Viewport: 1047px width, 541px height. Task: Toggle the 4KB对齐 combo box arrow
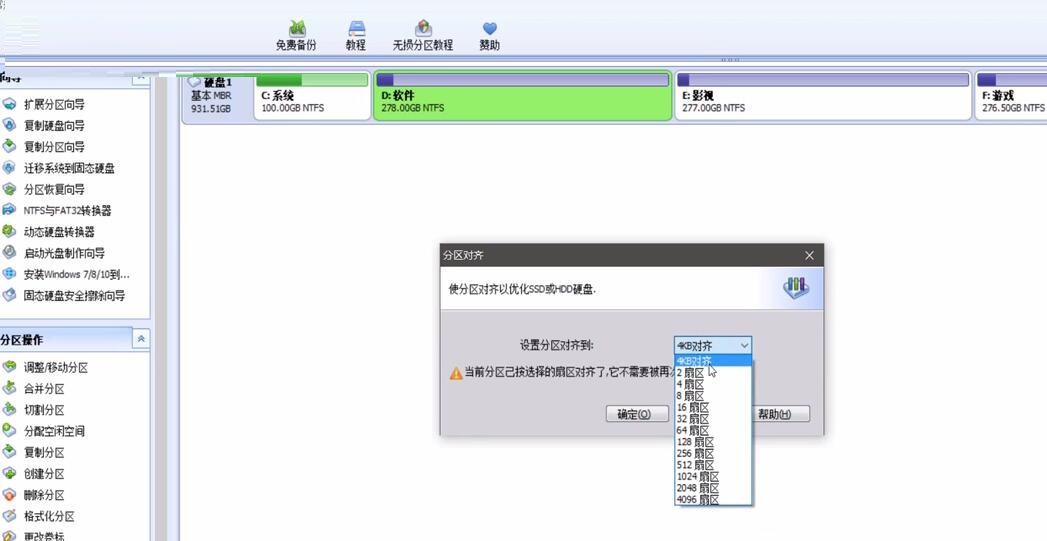[x=744, y=345]
